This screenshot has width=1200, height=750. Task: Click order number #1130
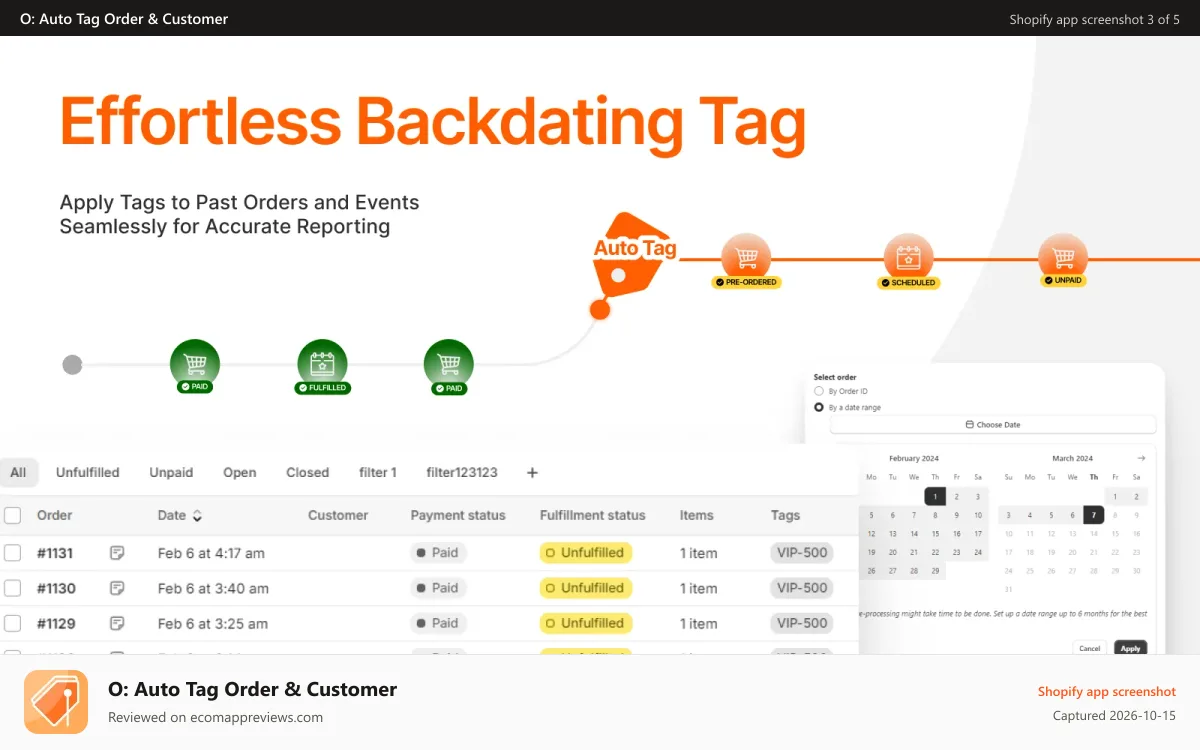click(x=56, y=588)
